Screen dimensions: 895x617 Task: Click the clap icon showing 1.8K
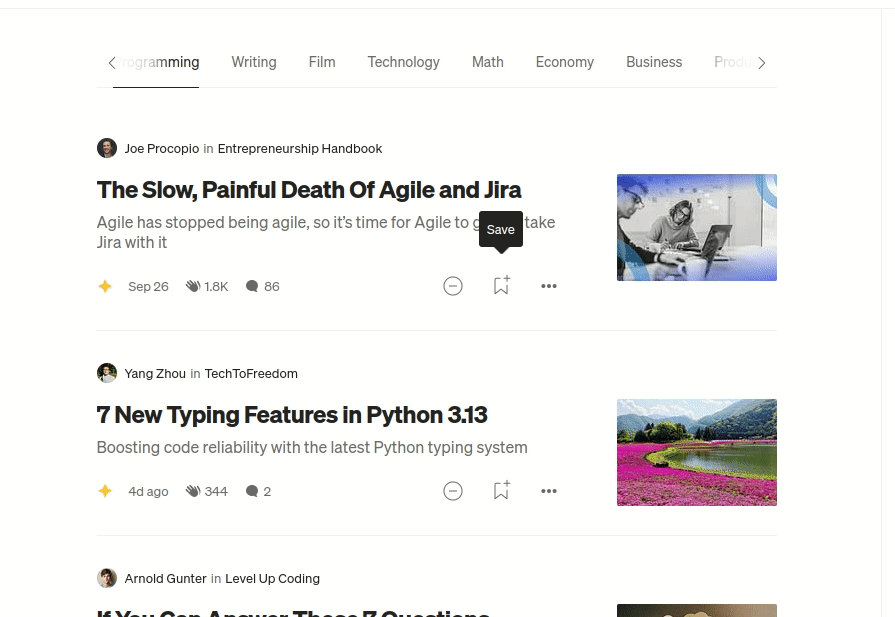click(193, 286)
